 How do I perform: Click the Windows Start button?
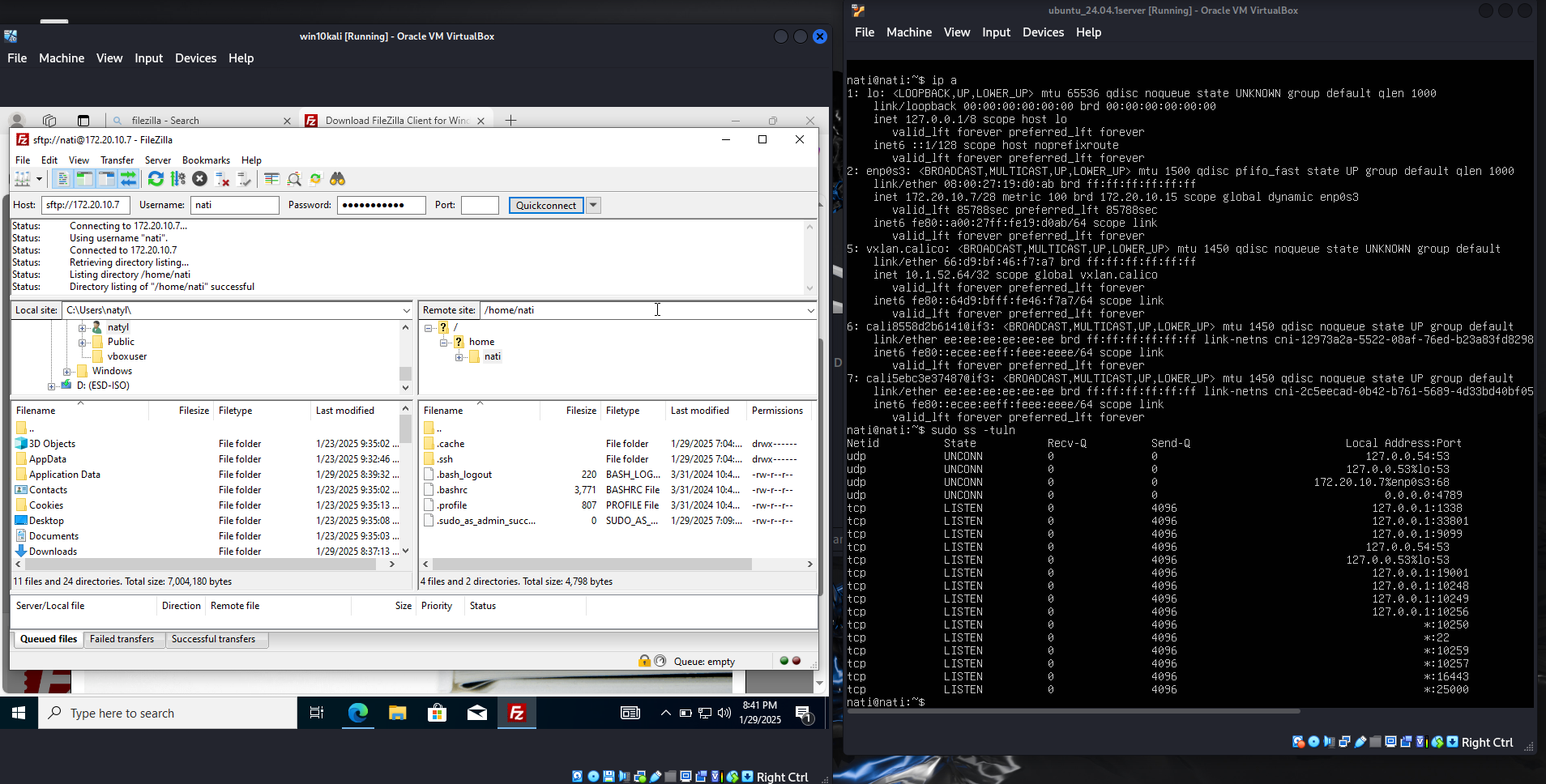(x=19, y=713)
